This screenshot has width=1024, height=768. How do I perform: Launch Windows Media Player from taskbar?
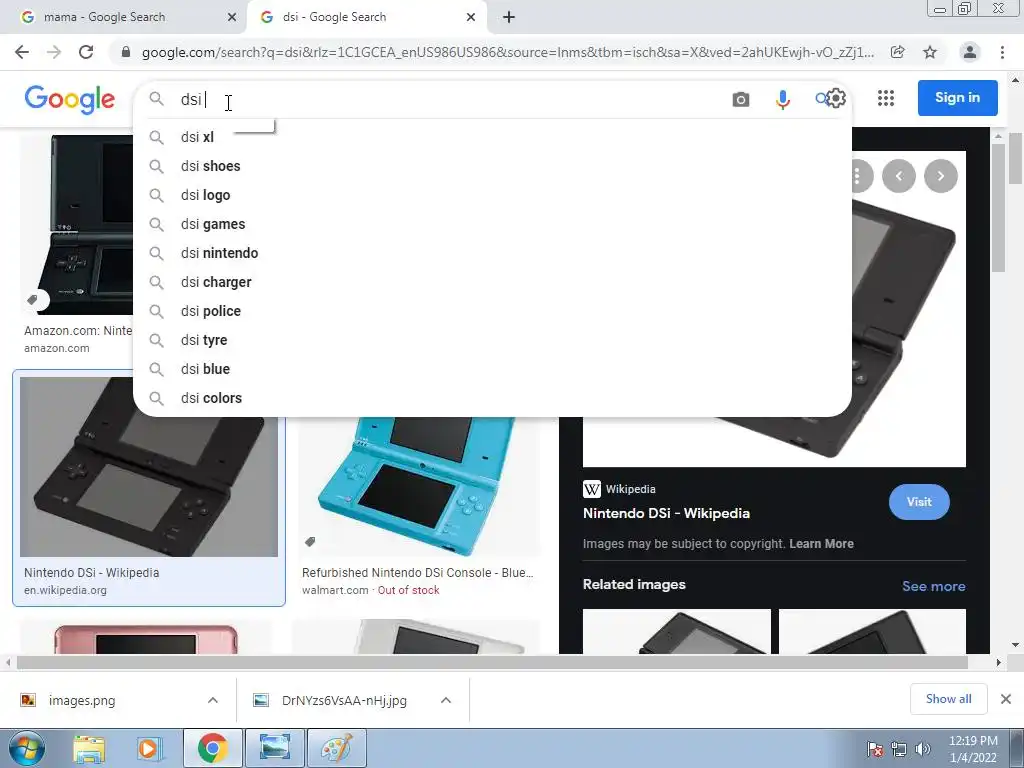pyautogui.click(x=148, y=748)
